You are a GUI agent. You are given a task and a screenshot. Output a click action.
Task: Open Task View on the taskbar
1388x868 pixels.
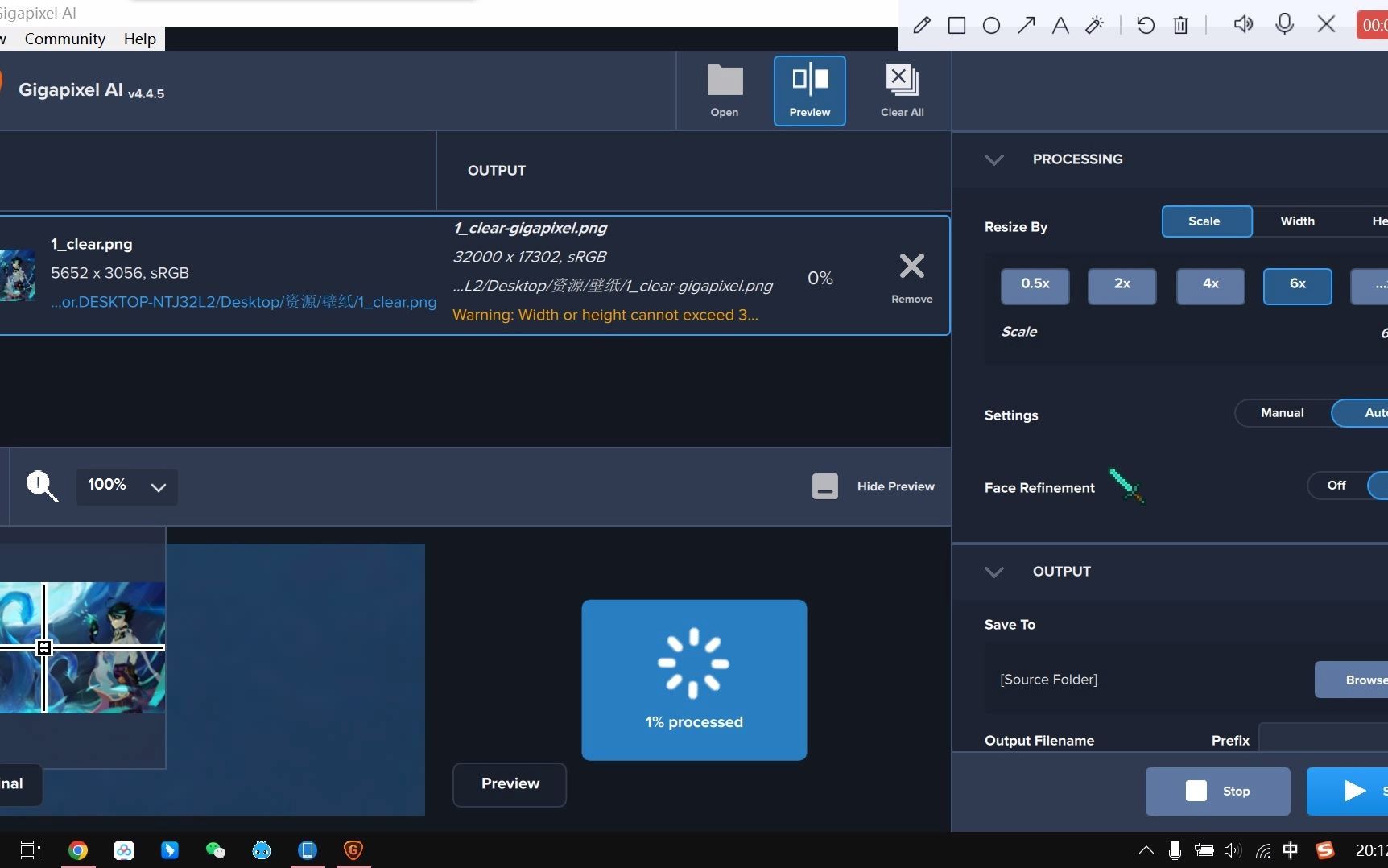point(30,850)
